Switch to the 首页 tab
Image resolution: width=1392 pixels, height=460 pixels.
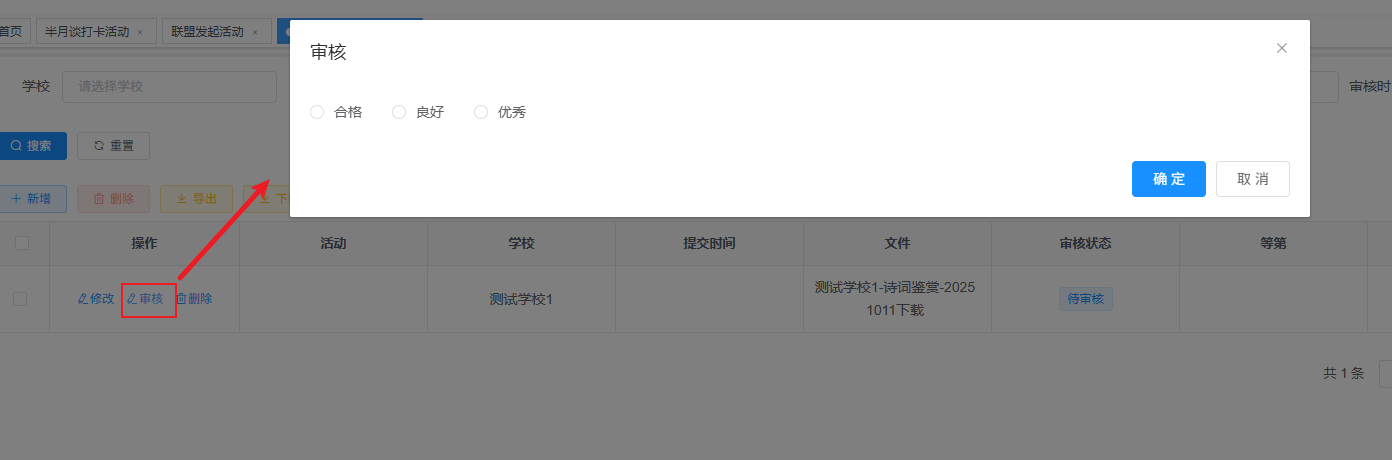pyautogui.click(x=11, y=32)
